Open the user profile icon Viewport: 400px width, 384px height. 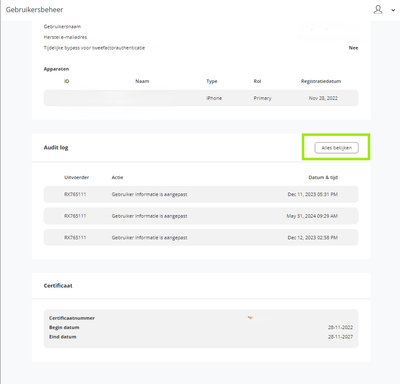pyautogui.click(x=378, y=9)
